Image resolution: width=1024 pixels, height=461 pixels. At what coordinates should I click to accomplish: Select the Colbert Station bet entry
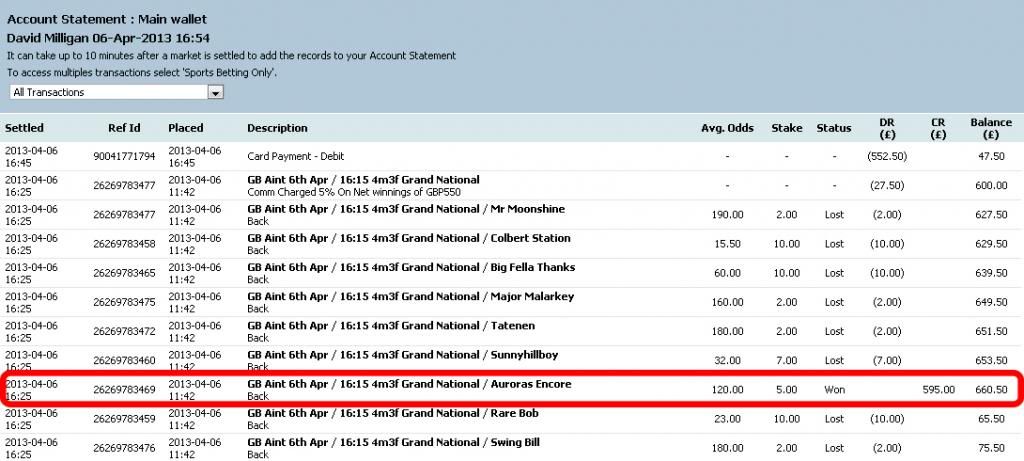coord(512,244)
